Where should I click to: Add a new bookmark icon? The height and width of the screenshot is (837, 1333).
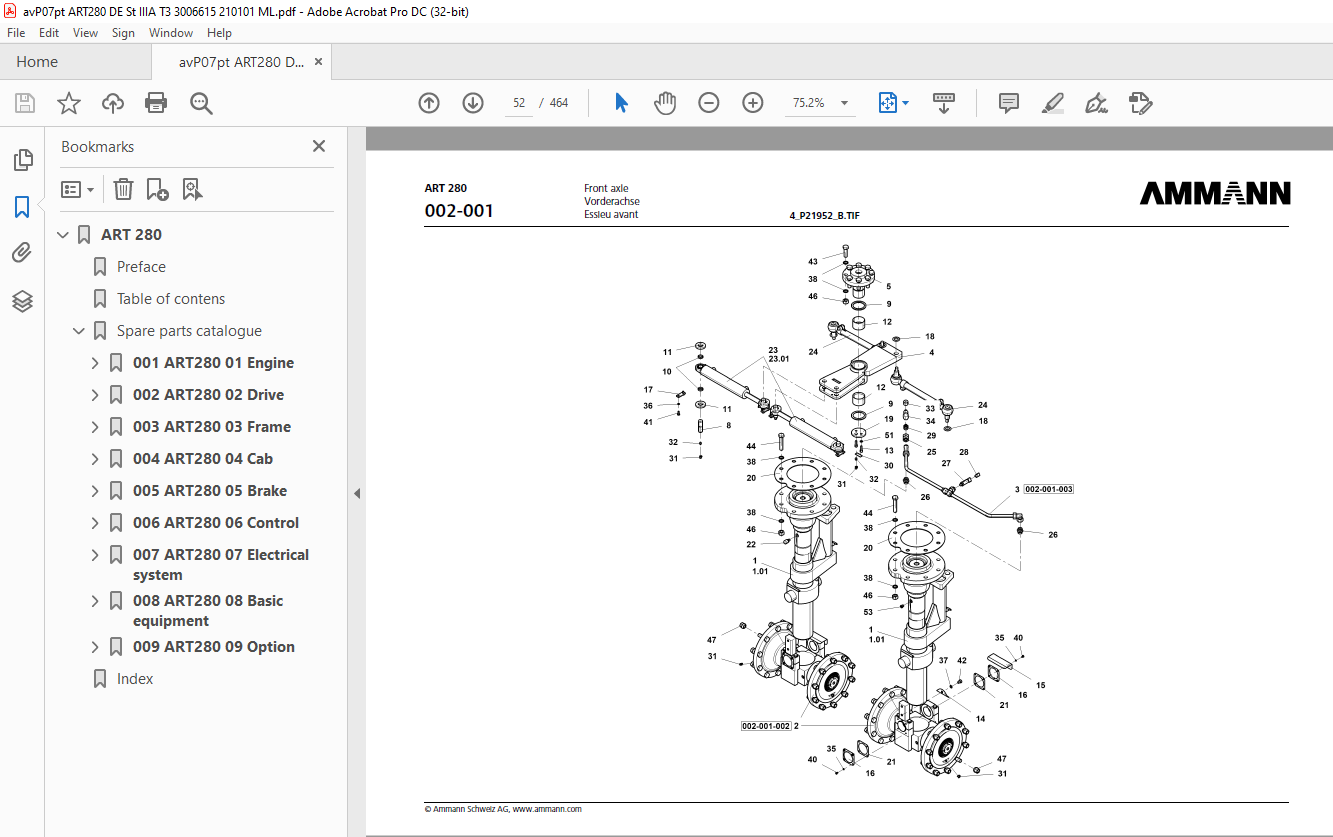[157, 189]
